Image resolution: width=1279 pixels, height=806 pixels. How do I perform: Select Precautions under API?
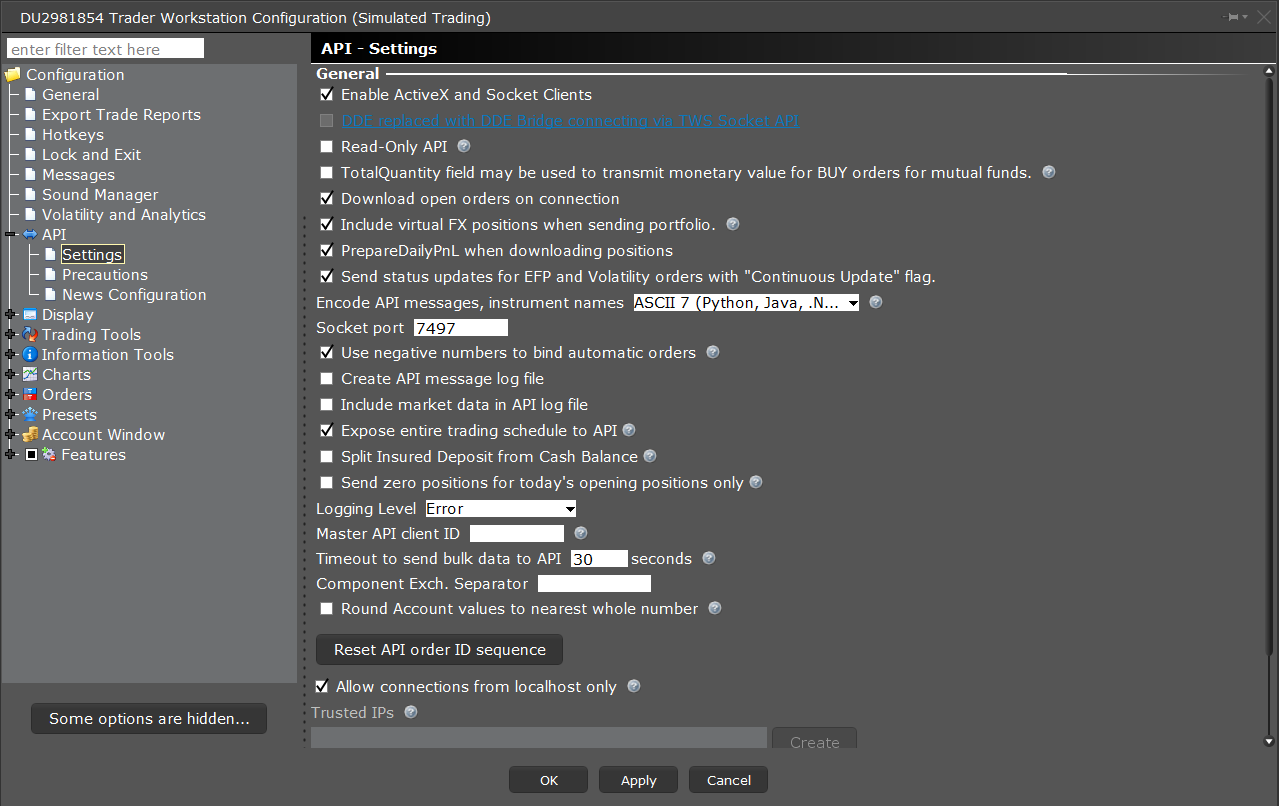tap(105, 275)
